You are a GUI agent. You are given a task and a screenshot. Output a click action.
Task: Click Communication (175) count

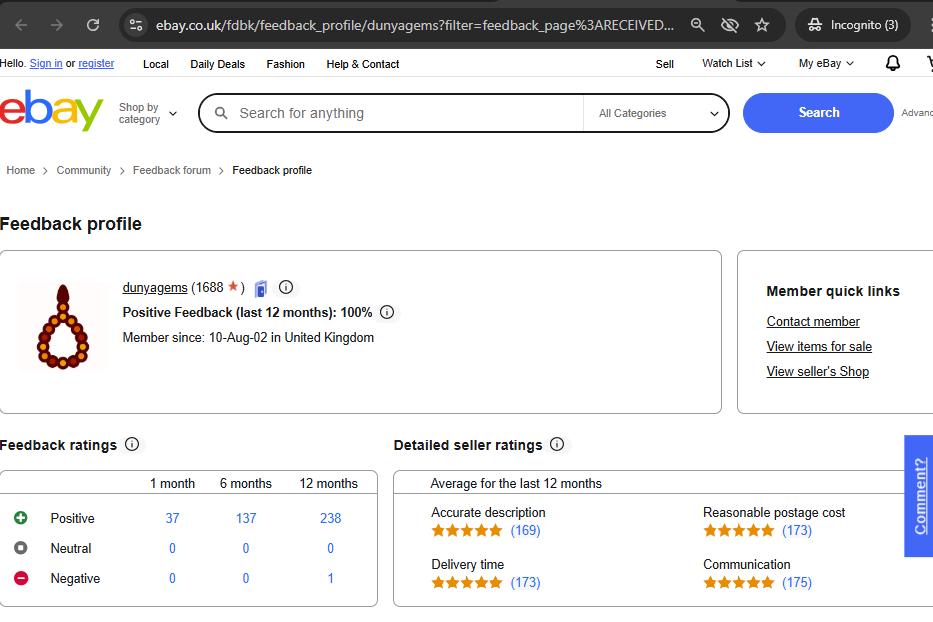[797, 582]
